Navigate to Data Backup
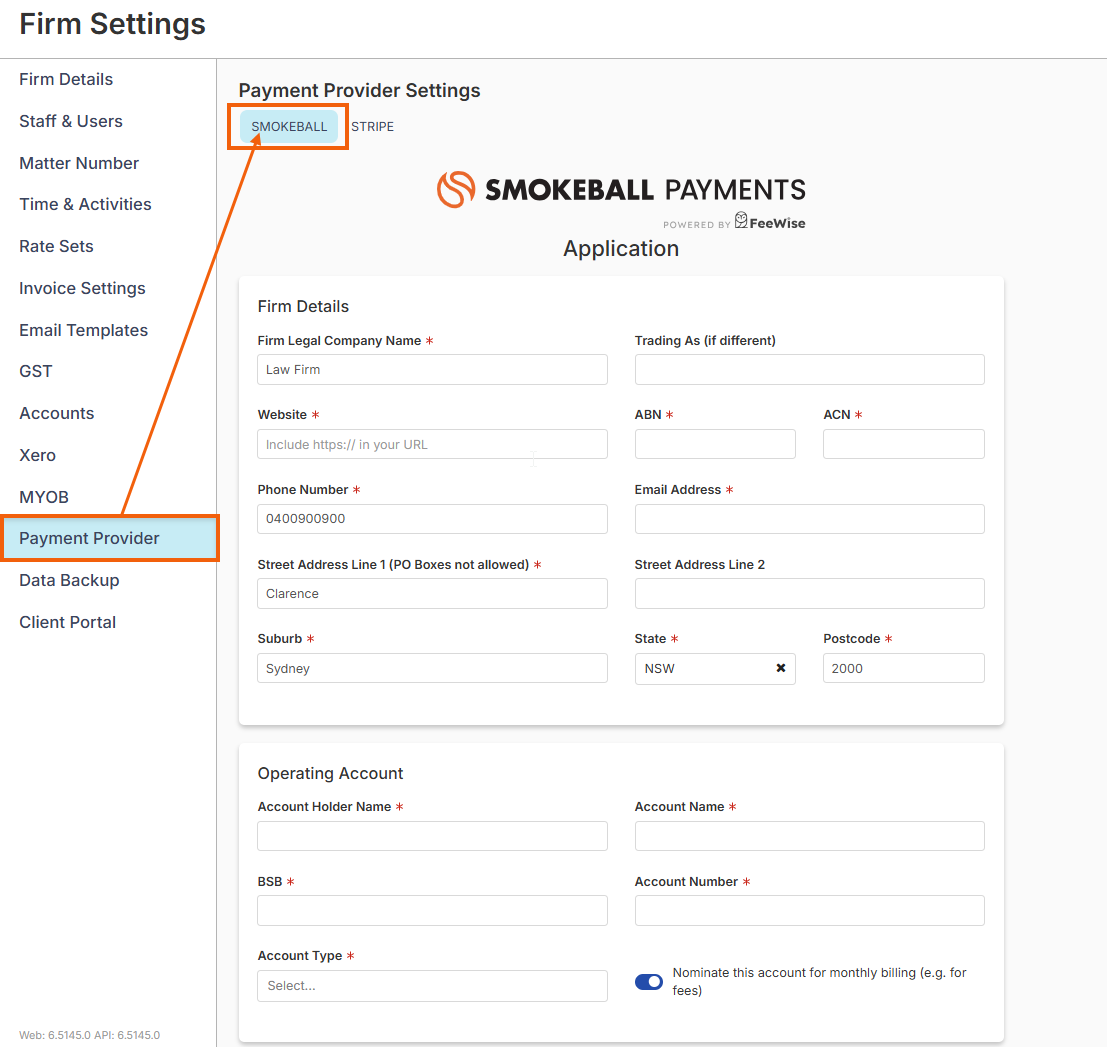This screenshot has height=1047, width=1107. (x=69, y=580)
